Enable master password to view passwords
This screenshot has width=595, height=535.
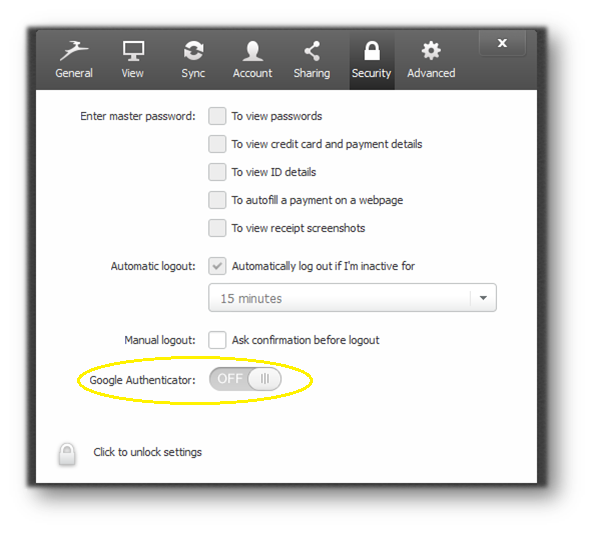coord(217,116)
